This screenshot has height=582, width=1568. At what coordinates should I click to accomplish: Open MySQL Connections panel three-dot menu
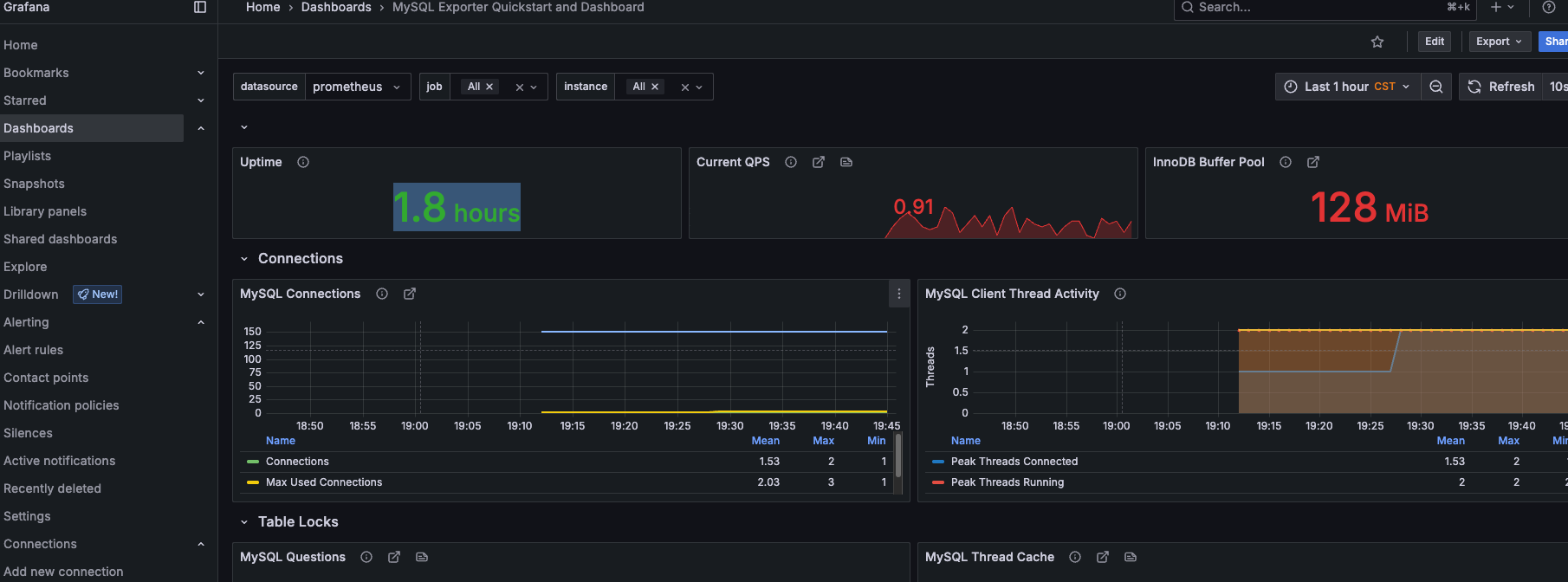[x=899, y=294]
